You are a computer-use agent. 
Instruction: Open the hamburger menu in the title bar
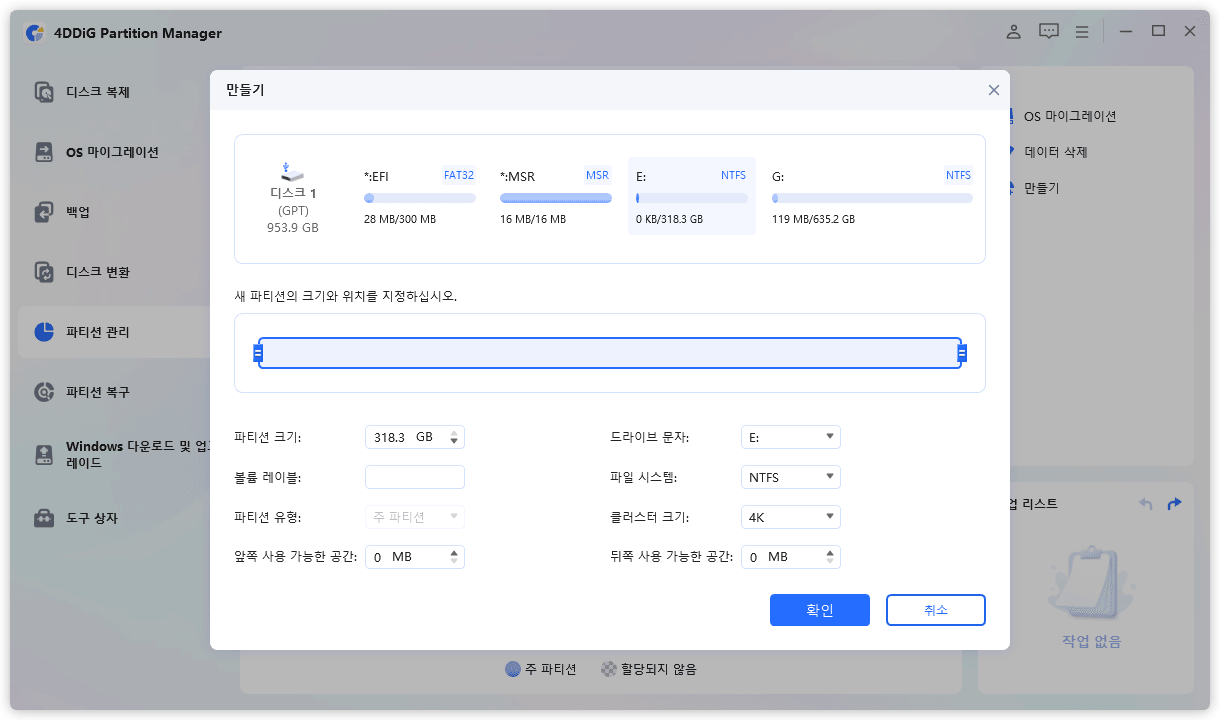(x=1082, y=31)
